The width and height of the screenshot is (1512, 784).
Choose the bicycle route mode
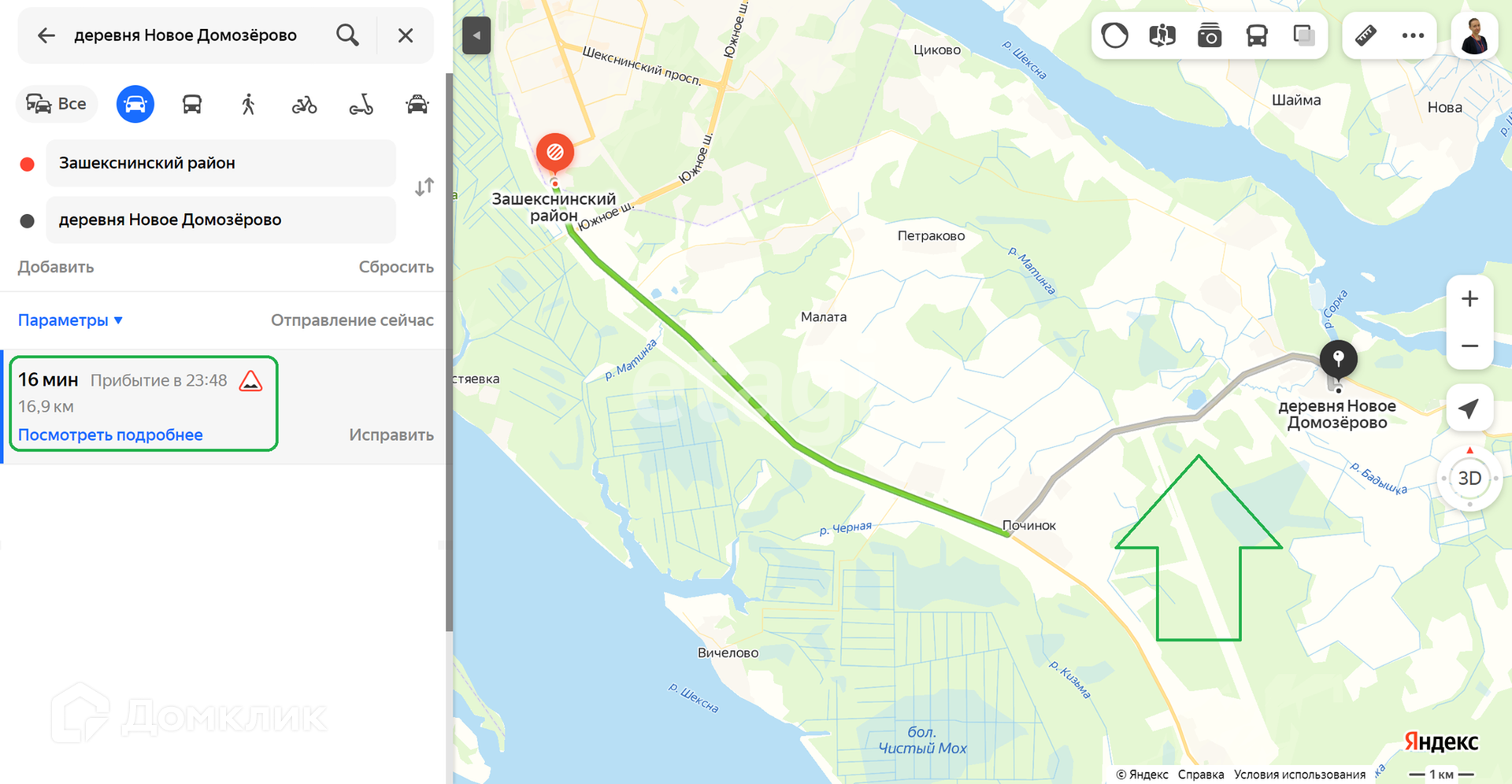tap(304, 104)
